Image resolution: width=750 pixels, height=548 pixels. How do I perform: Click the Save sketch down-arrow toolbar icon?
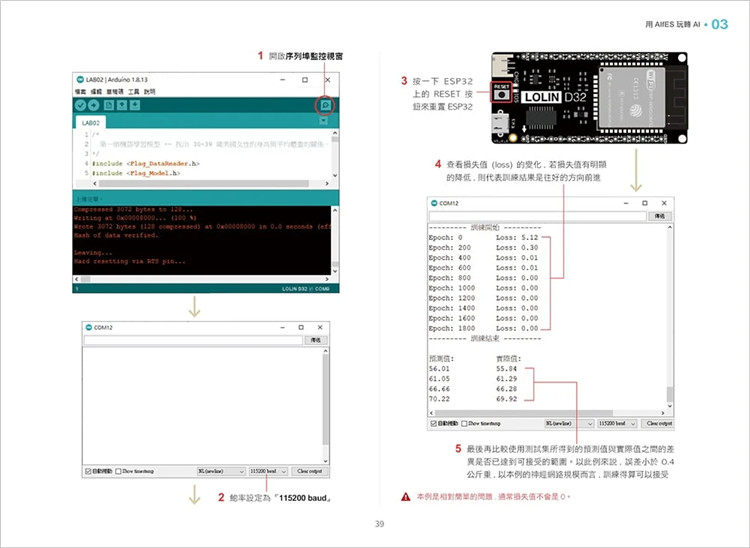click(135, 105)
